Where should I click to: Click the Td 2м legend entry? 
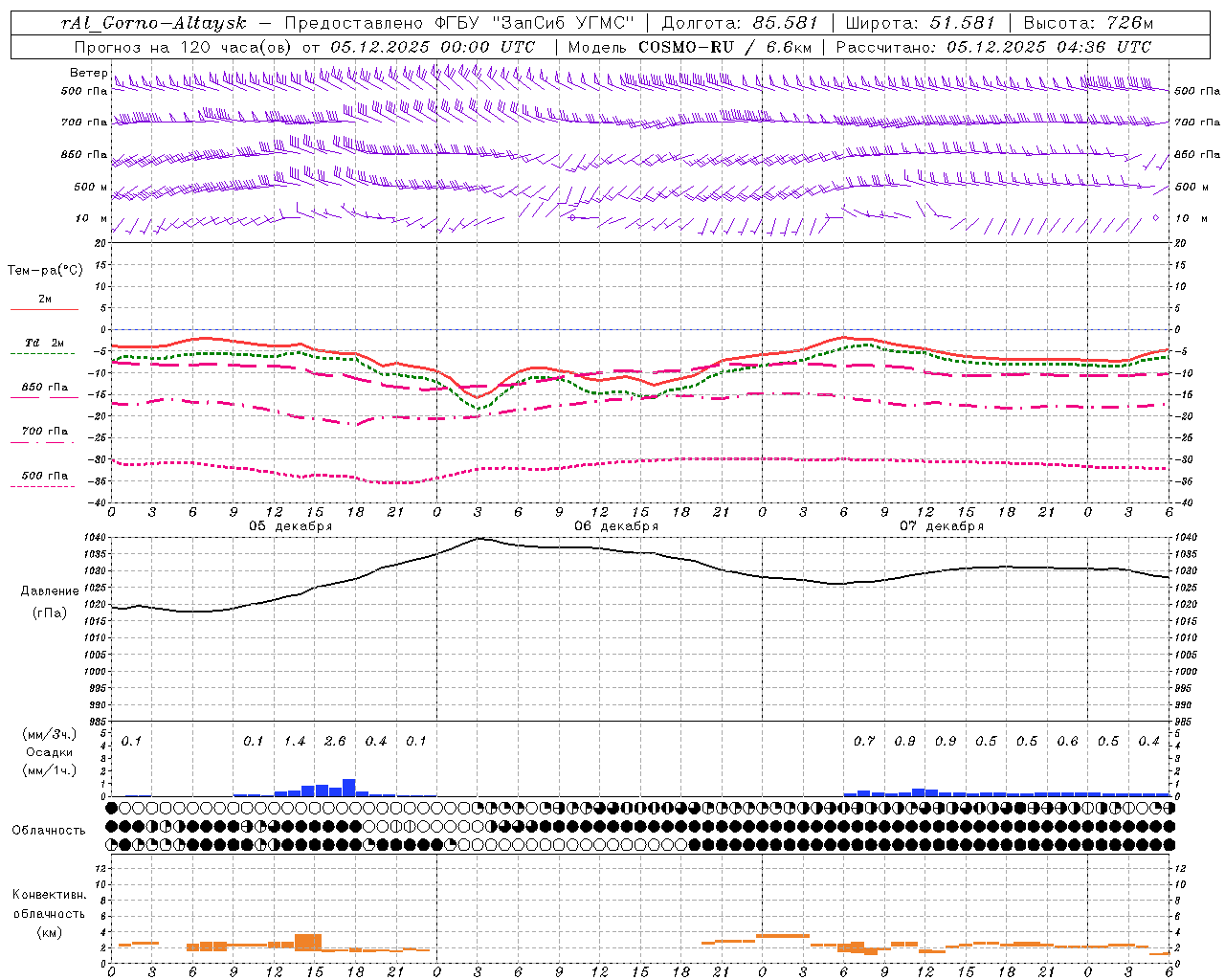44,343
